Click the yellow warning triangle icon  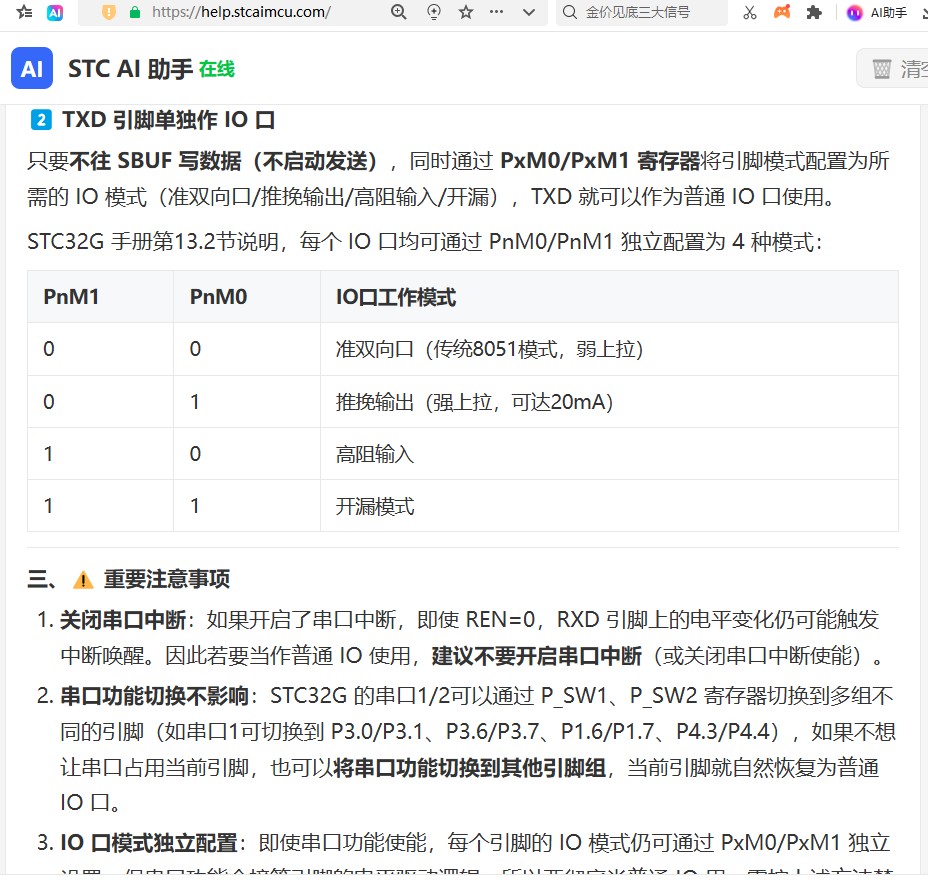(83, 580)
